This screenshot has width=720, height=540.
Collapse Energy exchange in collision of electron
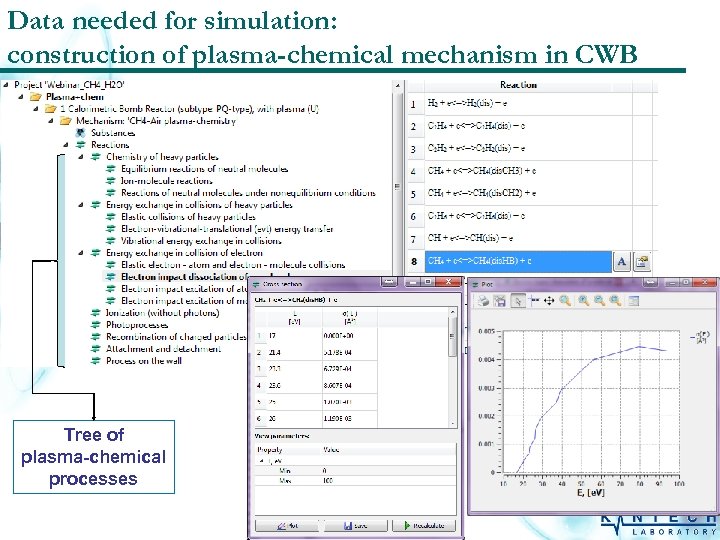point(81,253)
